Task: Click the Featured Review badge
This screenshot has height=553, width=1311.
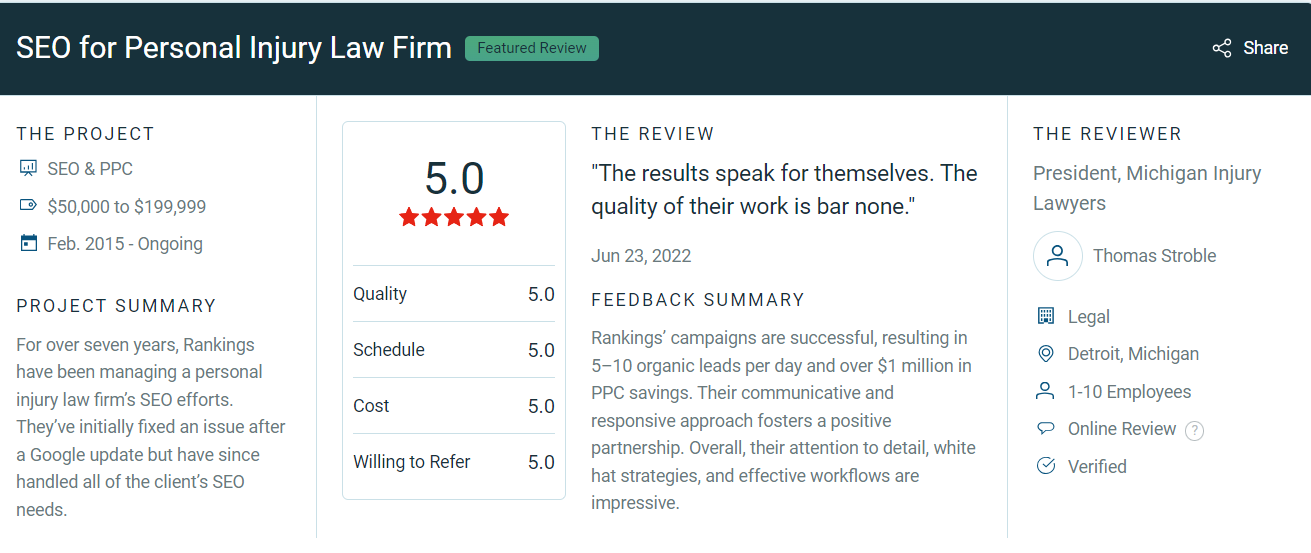Action: [x=532, y=48]
